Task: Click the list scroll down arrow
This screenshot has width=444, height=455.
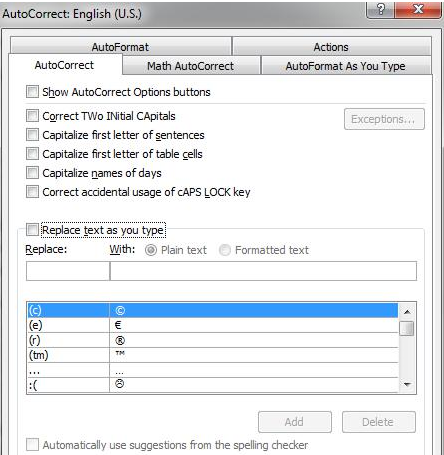Action: [x=407, y=385]
